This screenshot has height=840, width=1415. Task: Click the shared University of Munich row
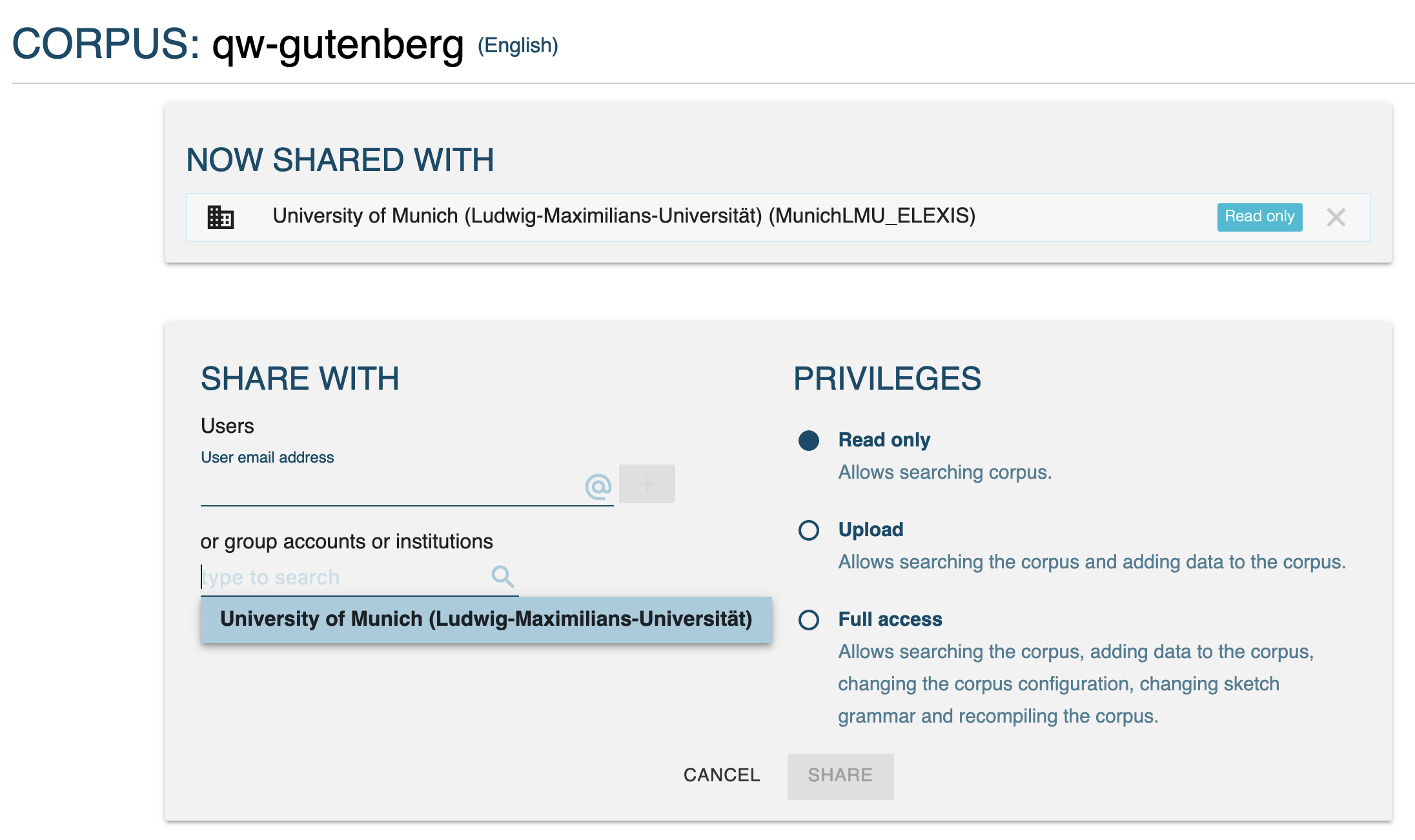(x=778, y=217)
